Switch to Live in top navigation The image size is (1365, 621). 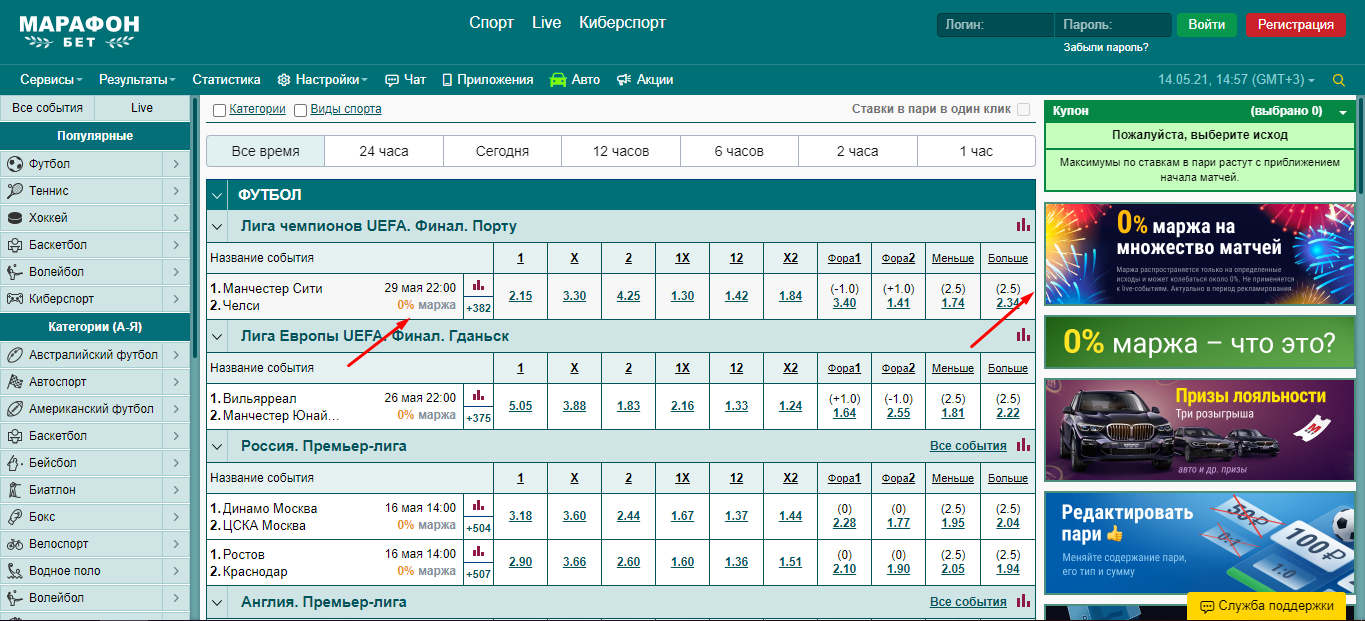click(546, 22)
